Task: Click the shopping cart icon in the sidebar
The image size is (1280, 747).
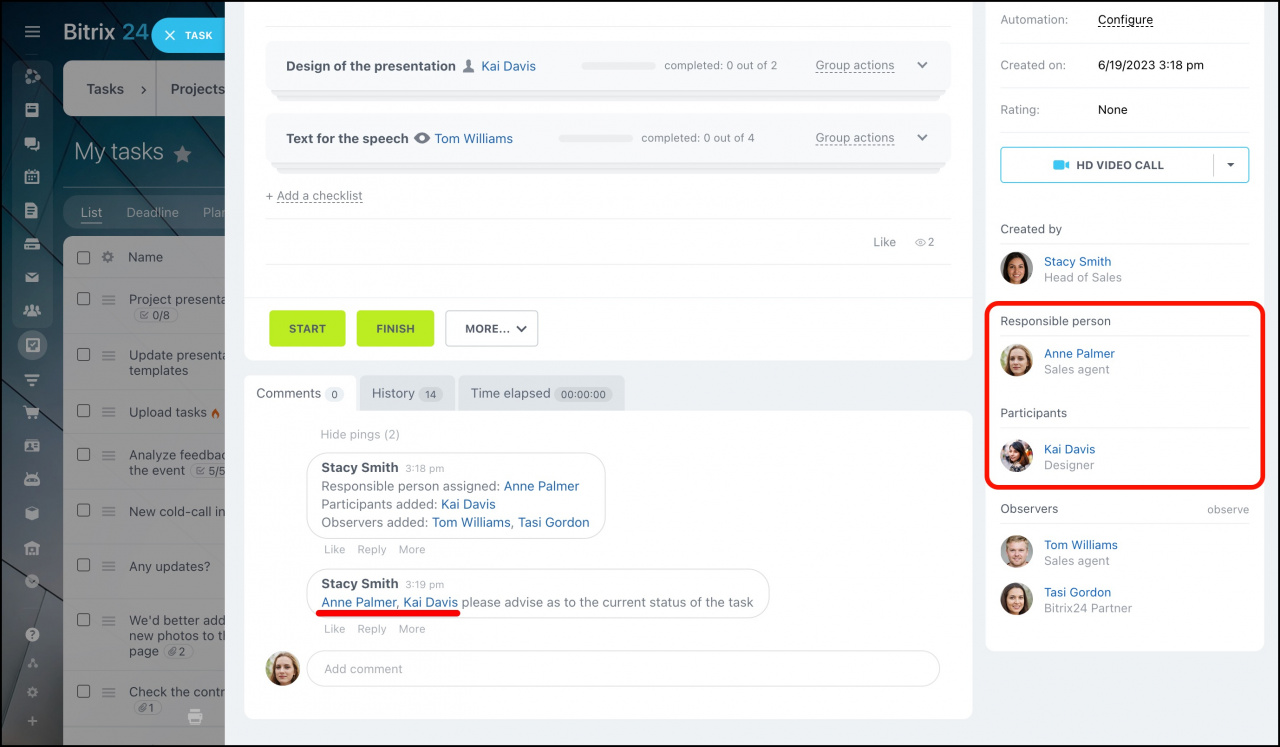Action: pyautogui.click(x=32, y=413)
